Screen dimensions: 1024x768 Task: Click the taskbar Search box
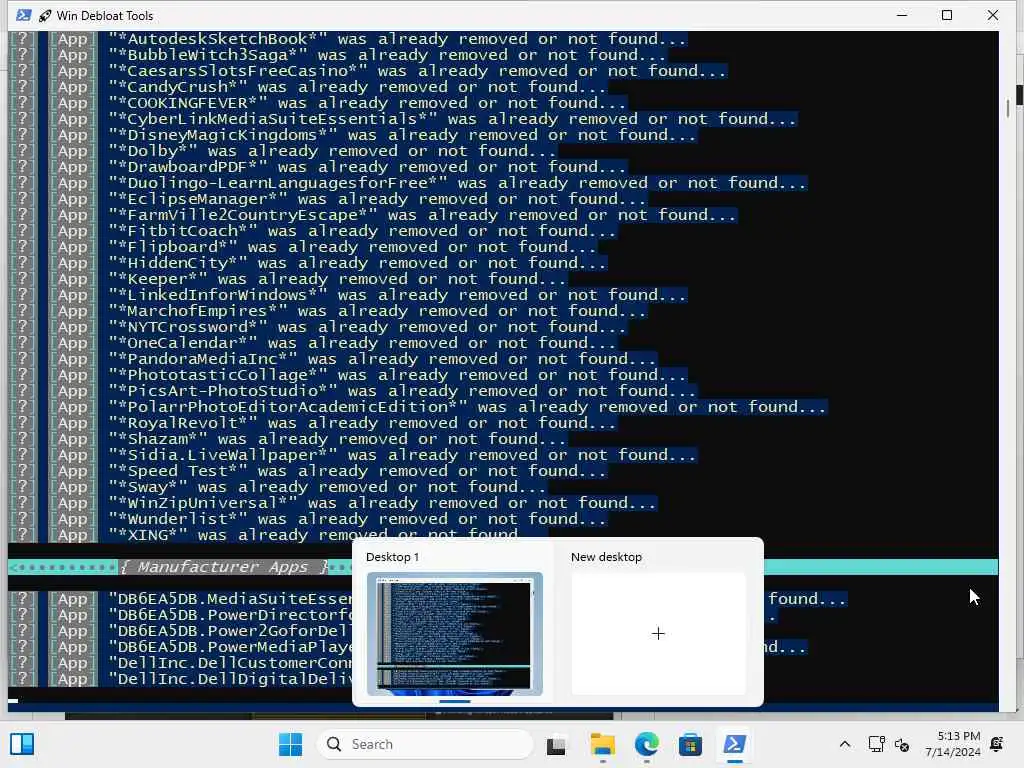(425, 744)
